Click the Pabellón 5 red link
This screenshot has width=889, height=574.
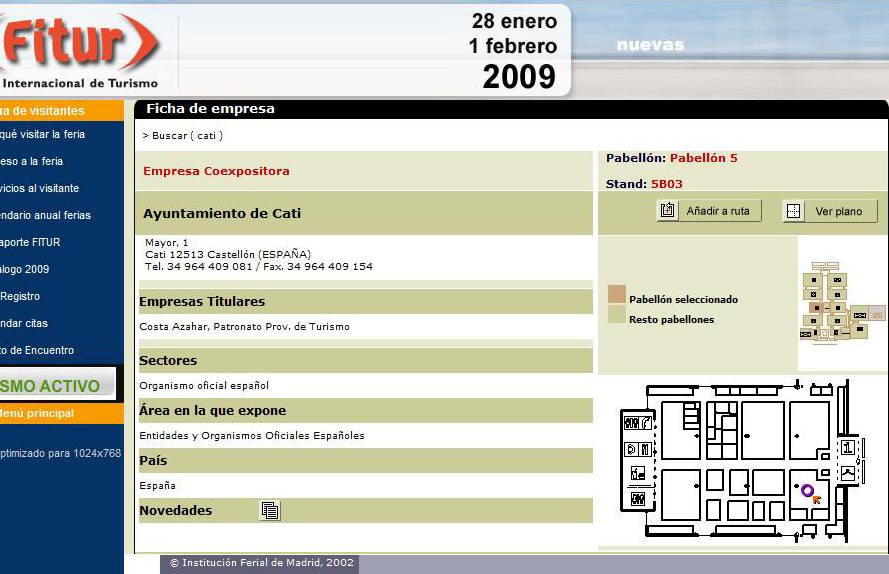tap(704, 158)
